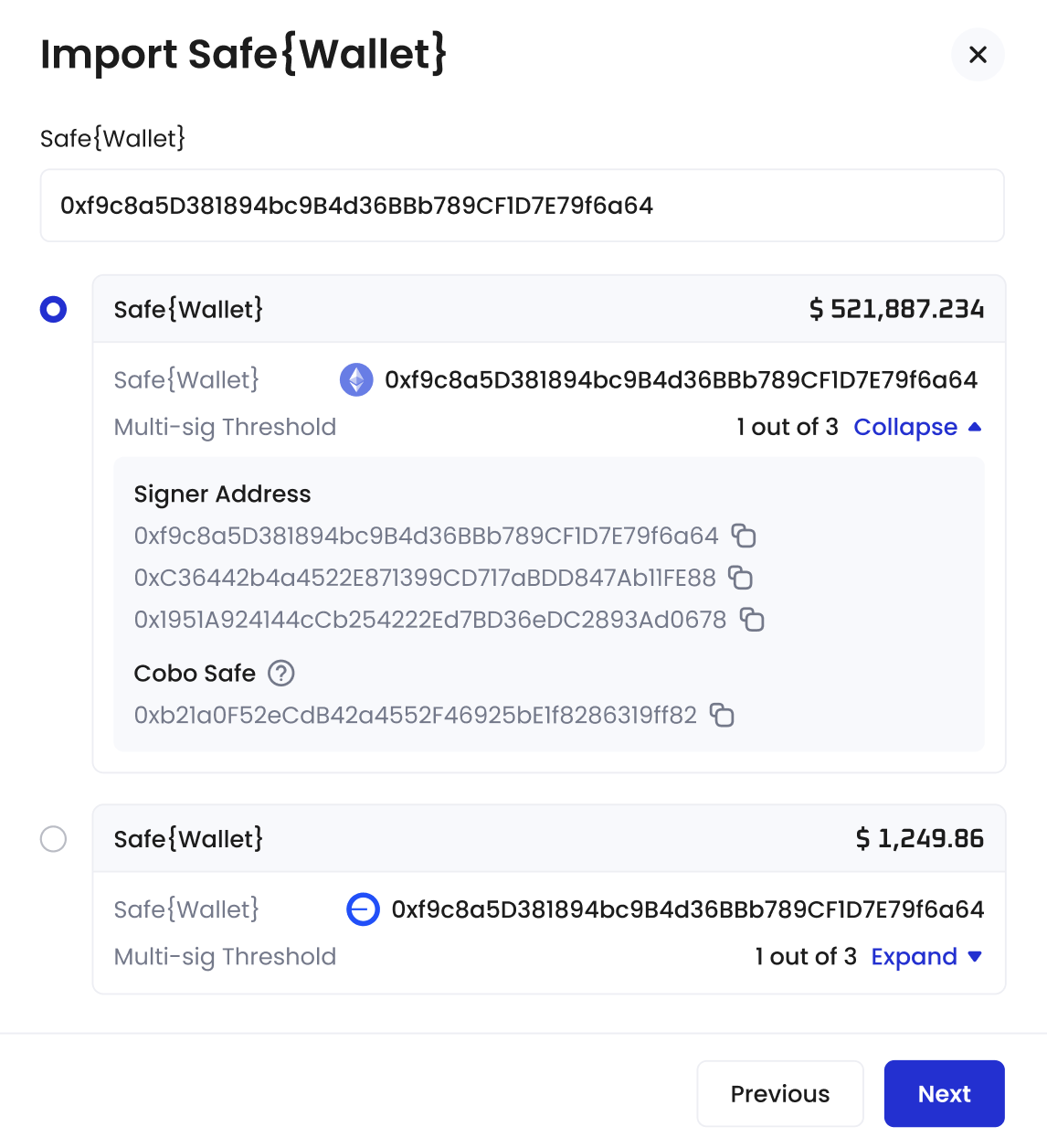Copy signer address starting with 0xC36442b4
Viewport: 1047px width, 1148px height.
pyautogui.click(x=740, y=578)
